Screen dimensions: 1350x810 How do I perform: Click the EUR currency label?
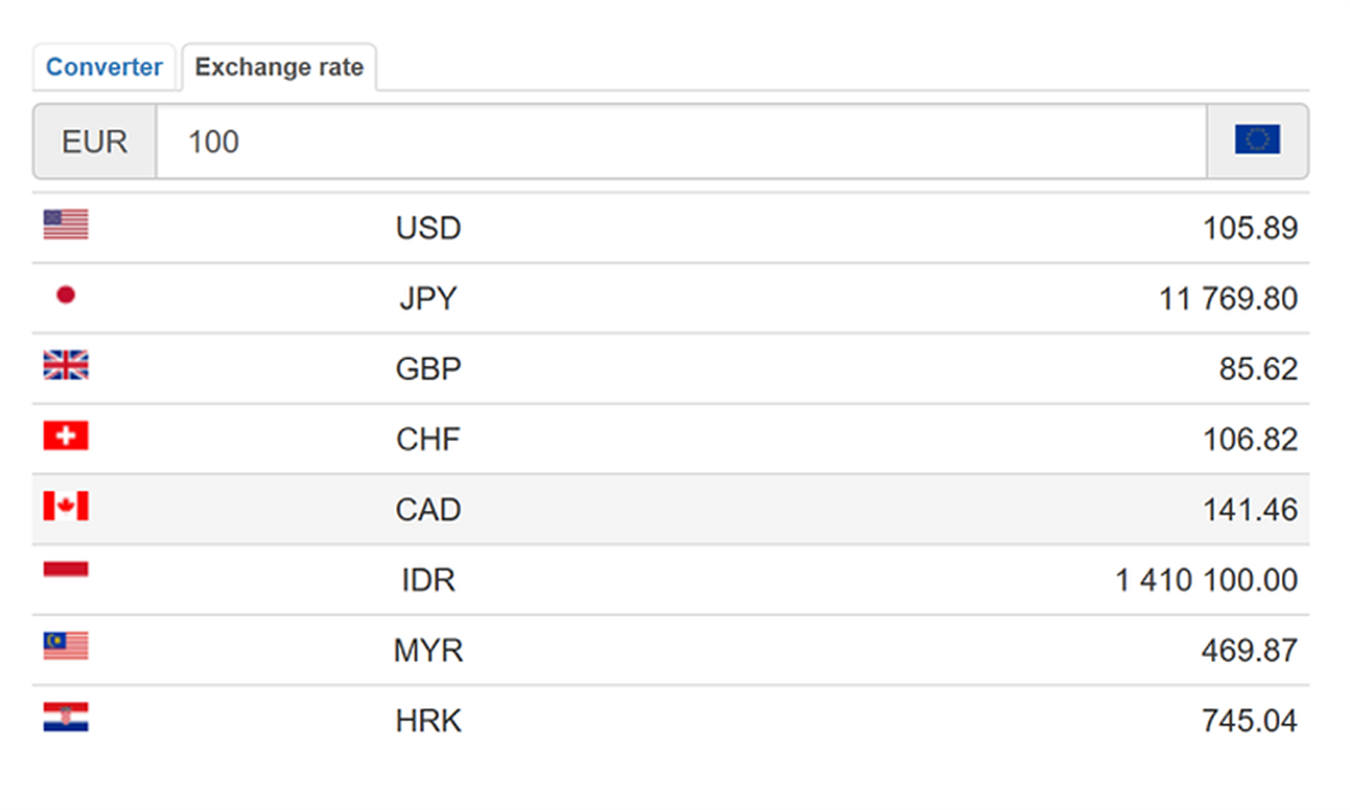(x=95, y=141)
